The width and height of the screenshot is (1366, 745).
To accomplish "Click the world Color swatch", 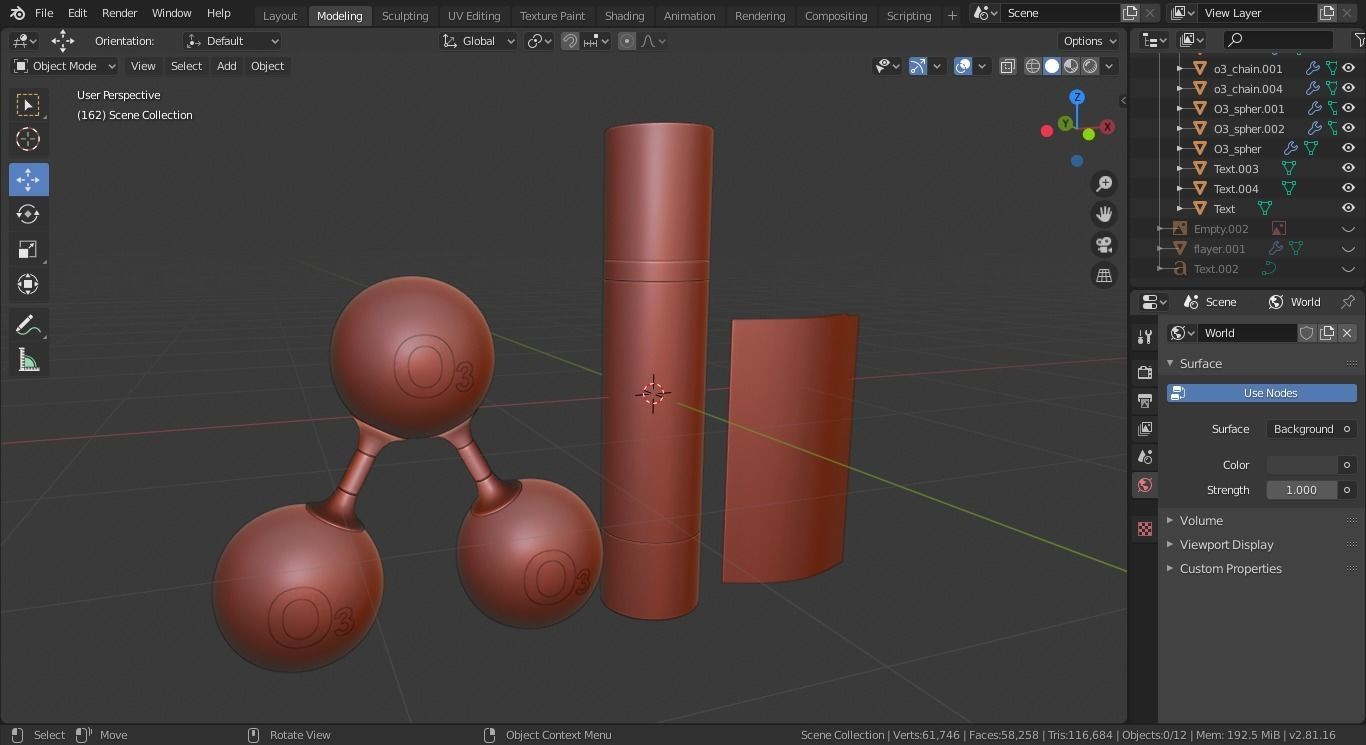I will click(1302, 465).
